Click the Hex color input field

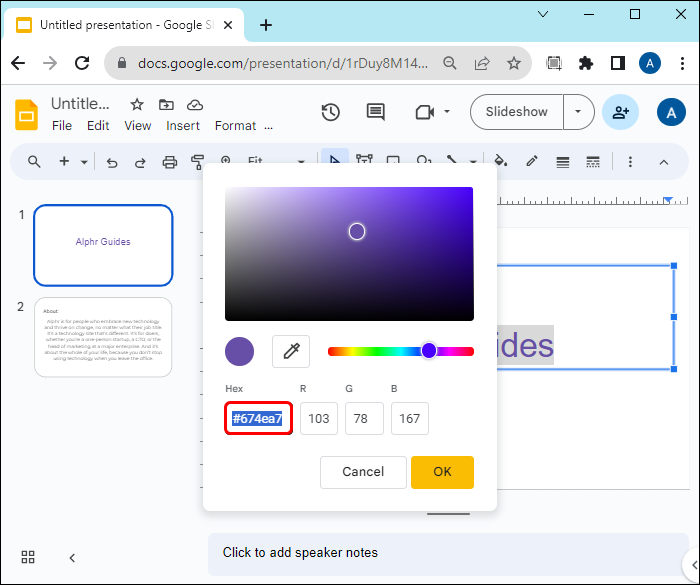pos(258,418)
